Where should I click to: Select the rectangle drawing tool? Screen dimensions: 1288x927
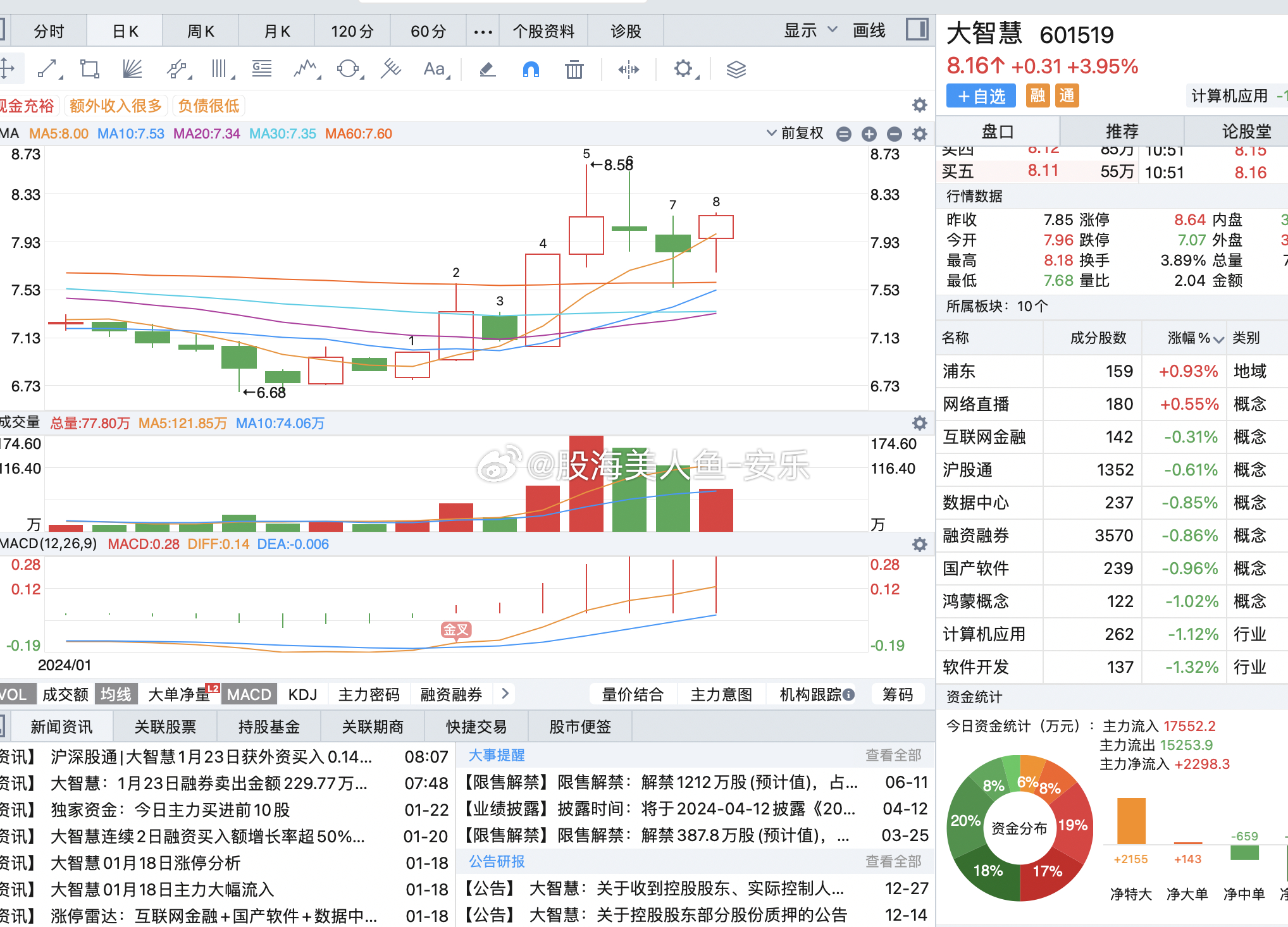pyautogui.click(x=89, y=68)
